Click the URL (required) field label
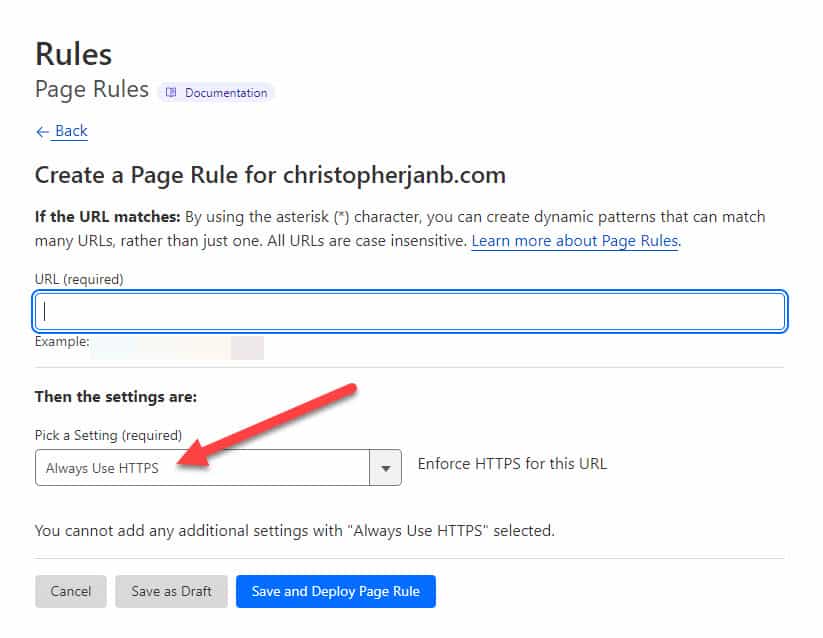Viewport: 823px width, 638px height. (x=79, y=279)
